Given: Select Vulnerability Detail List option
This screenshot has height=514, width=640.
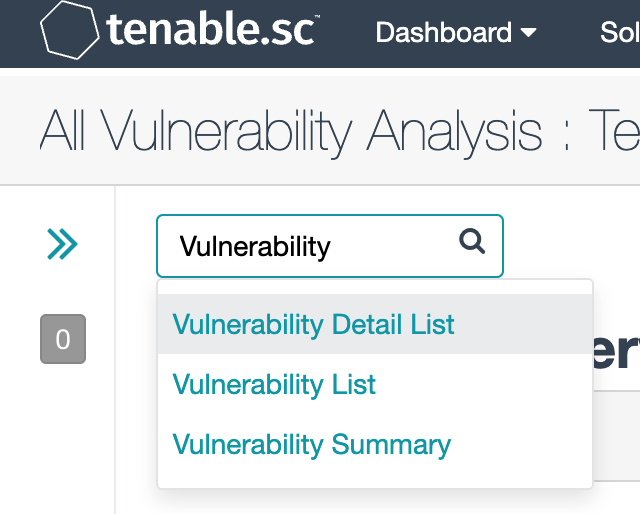Looking at the screenshot, I should (313, 325).
